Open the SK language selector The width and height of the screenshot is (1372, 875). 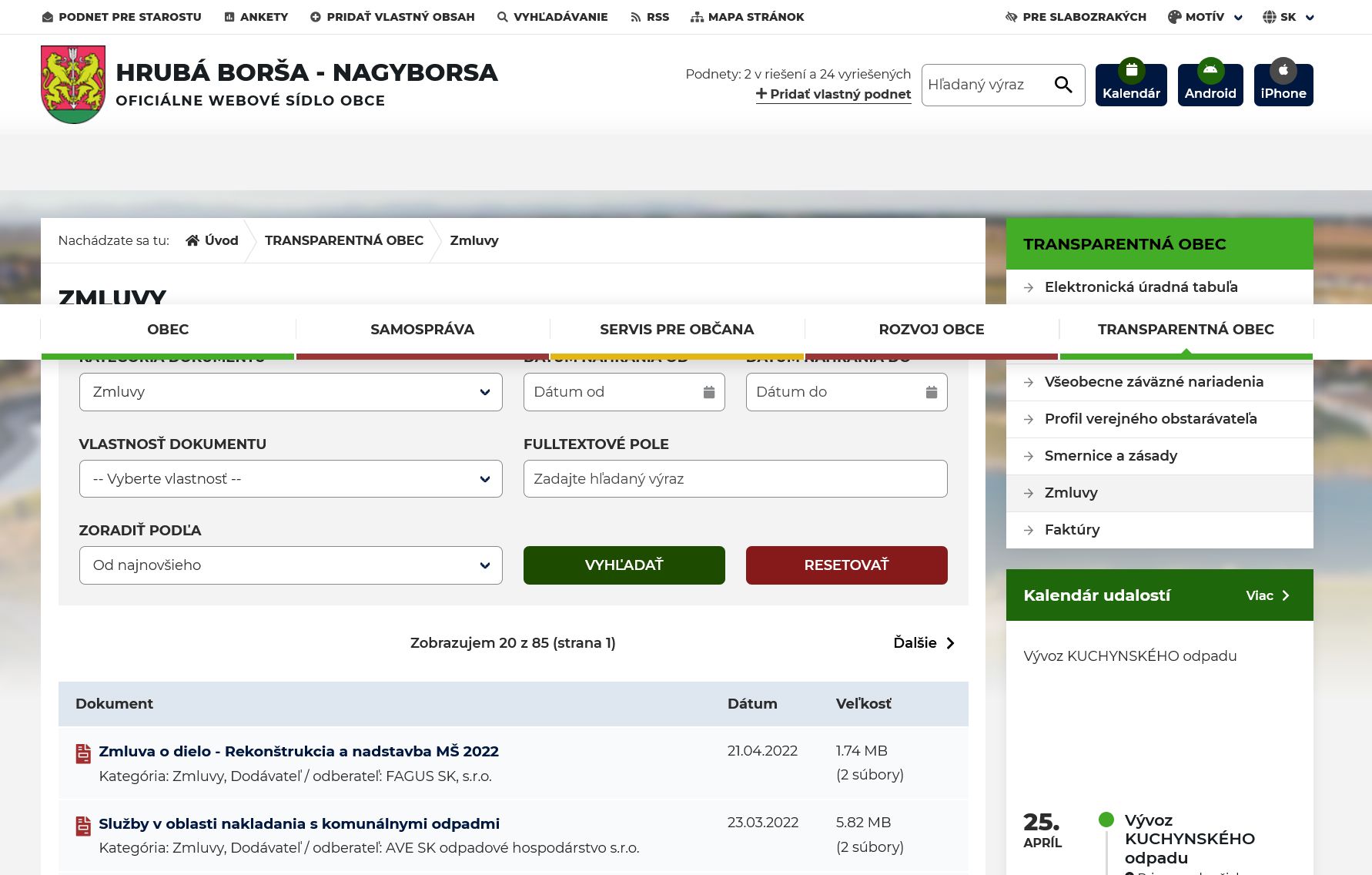coord(1288,17)
